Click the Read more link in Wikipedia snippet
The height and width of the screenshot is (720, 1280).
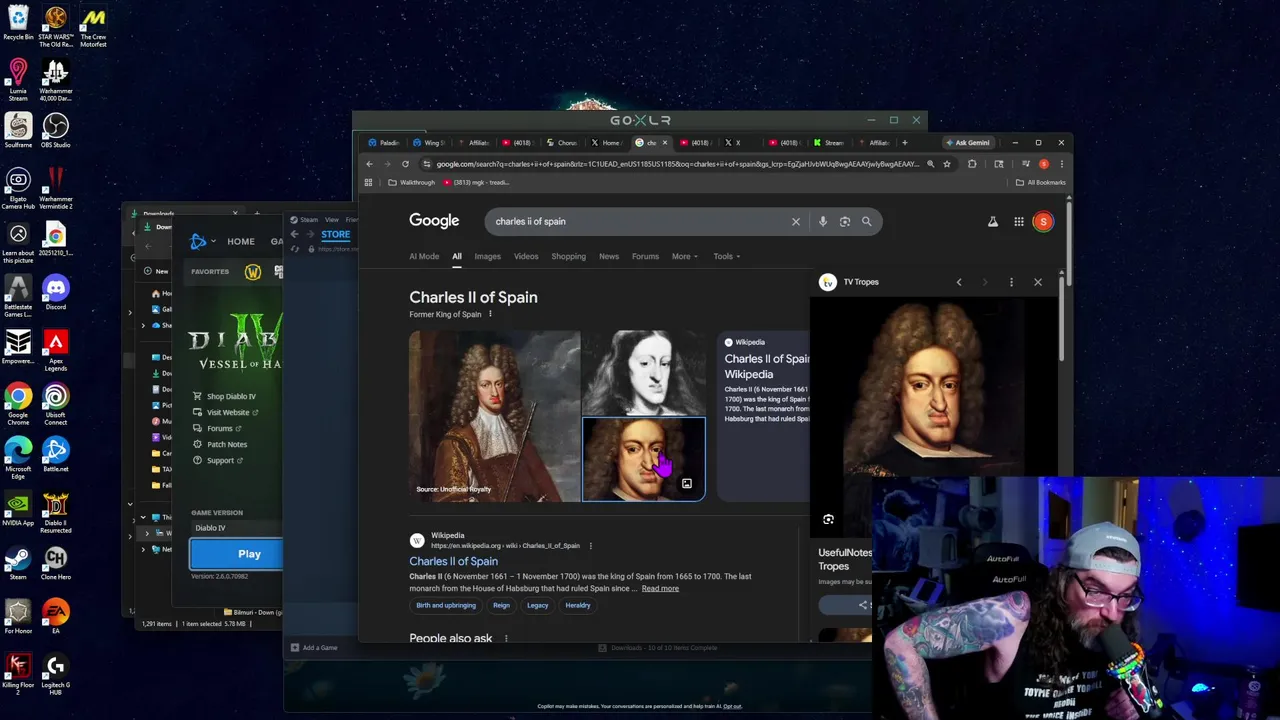(660, 589)
